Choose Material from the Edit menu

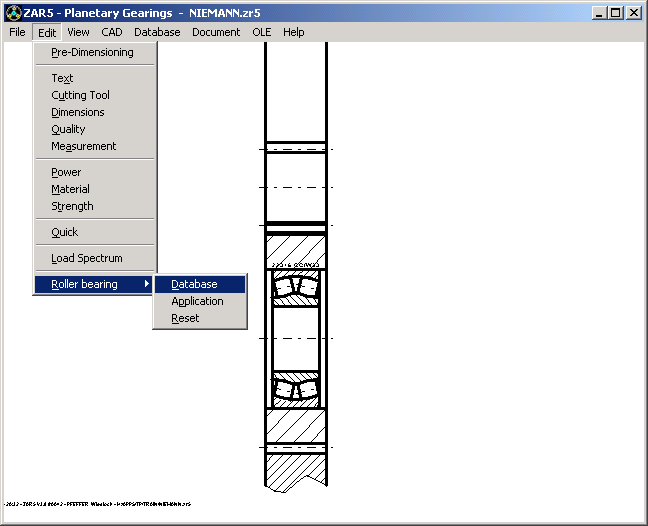[x=70, y=189]
